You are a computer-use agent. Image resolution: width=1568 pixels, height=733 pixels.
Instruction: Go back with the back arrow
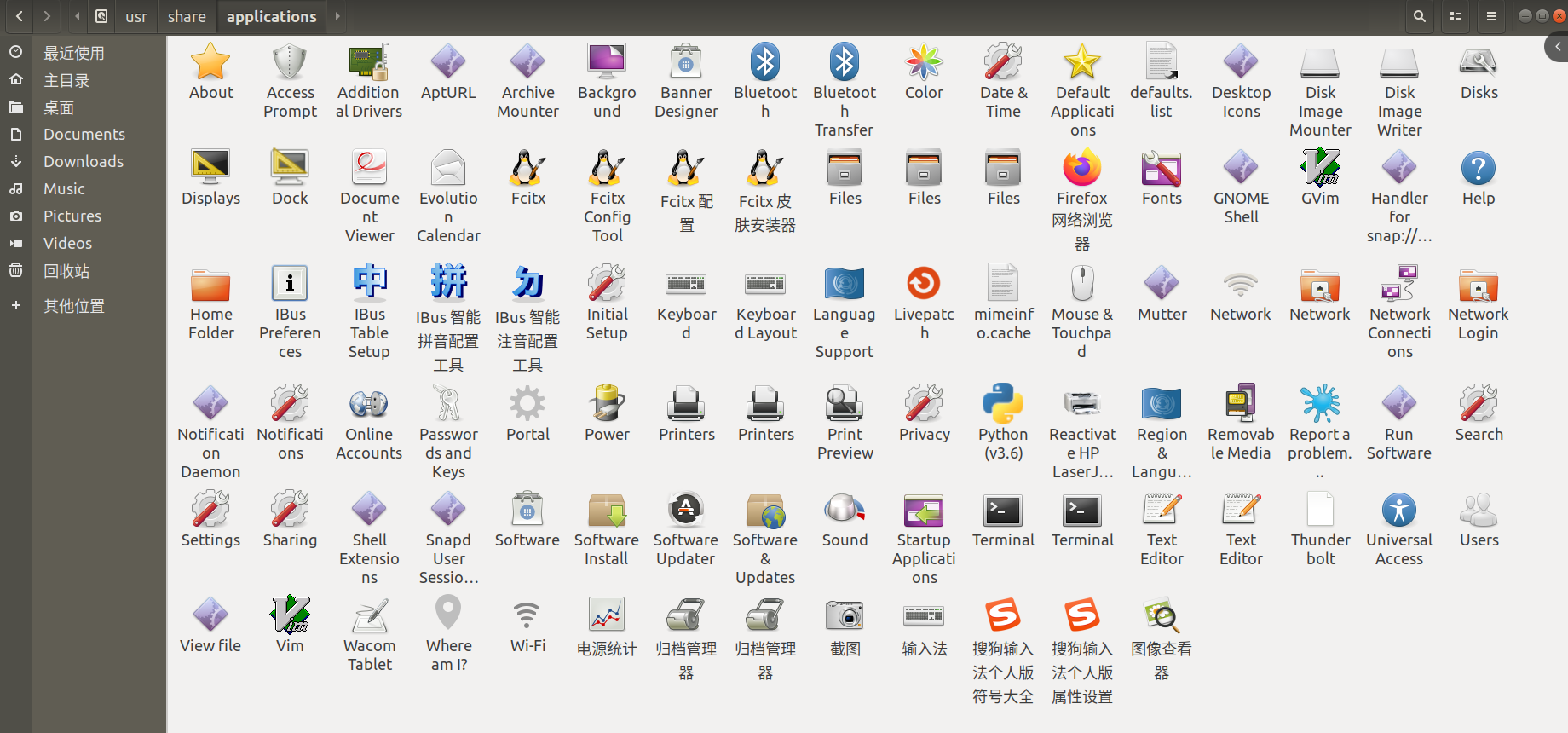coord(19,16)
